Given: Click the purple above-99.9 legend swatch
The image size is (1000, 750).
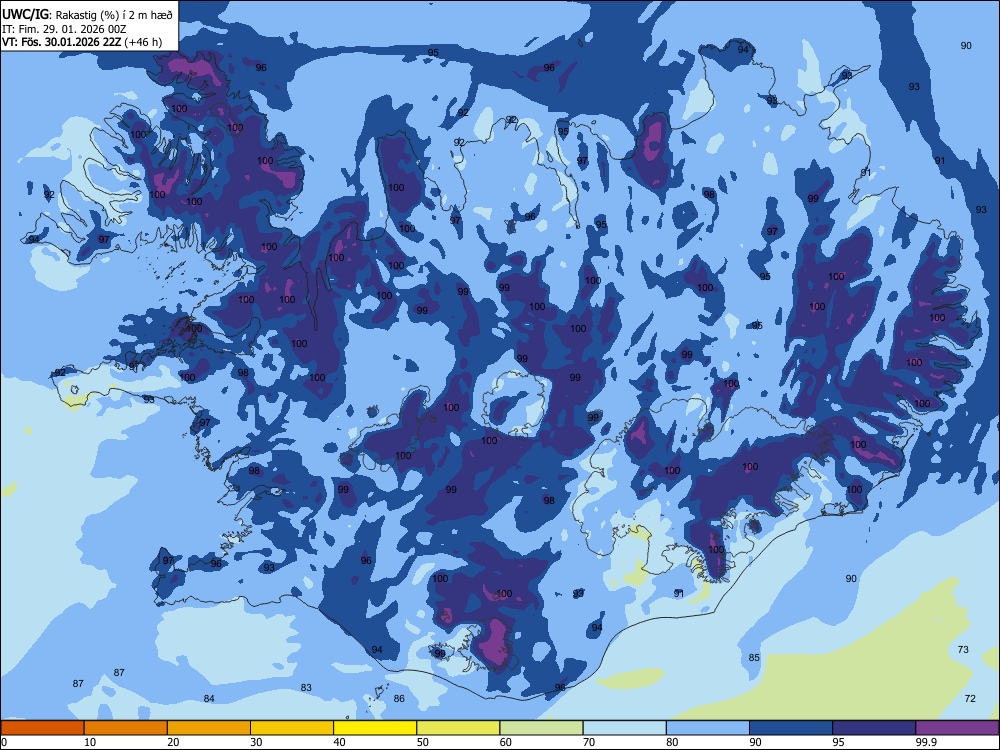Looking at the screenshot, I should tap(957, 728).
